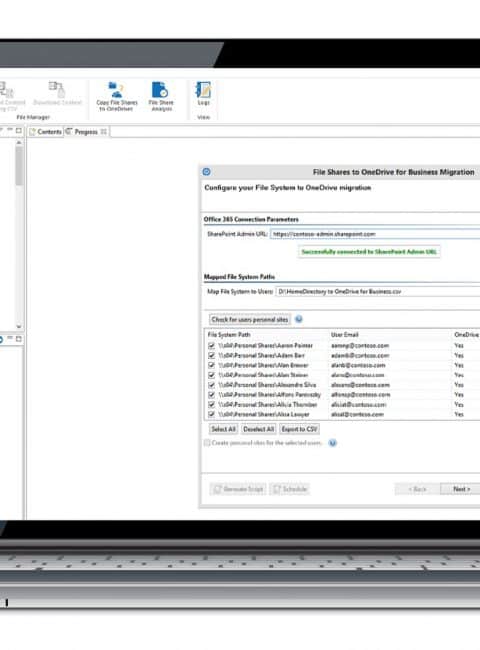Maximize the lower-left panel
Screen dimensions: 480x650
(x=19, y=339)
